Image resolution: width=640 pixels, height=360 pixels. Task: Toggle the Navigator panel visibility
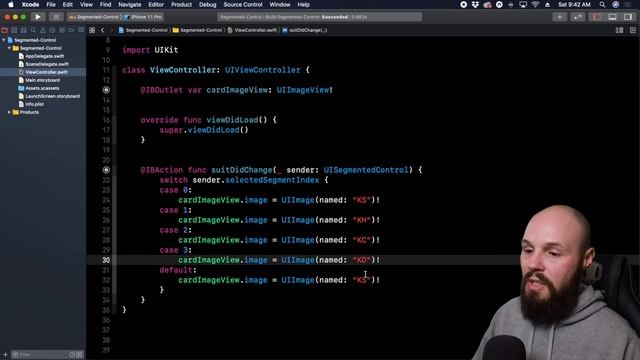[597, 17]
